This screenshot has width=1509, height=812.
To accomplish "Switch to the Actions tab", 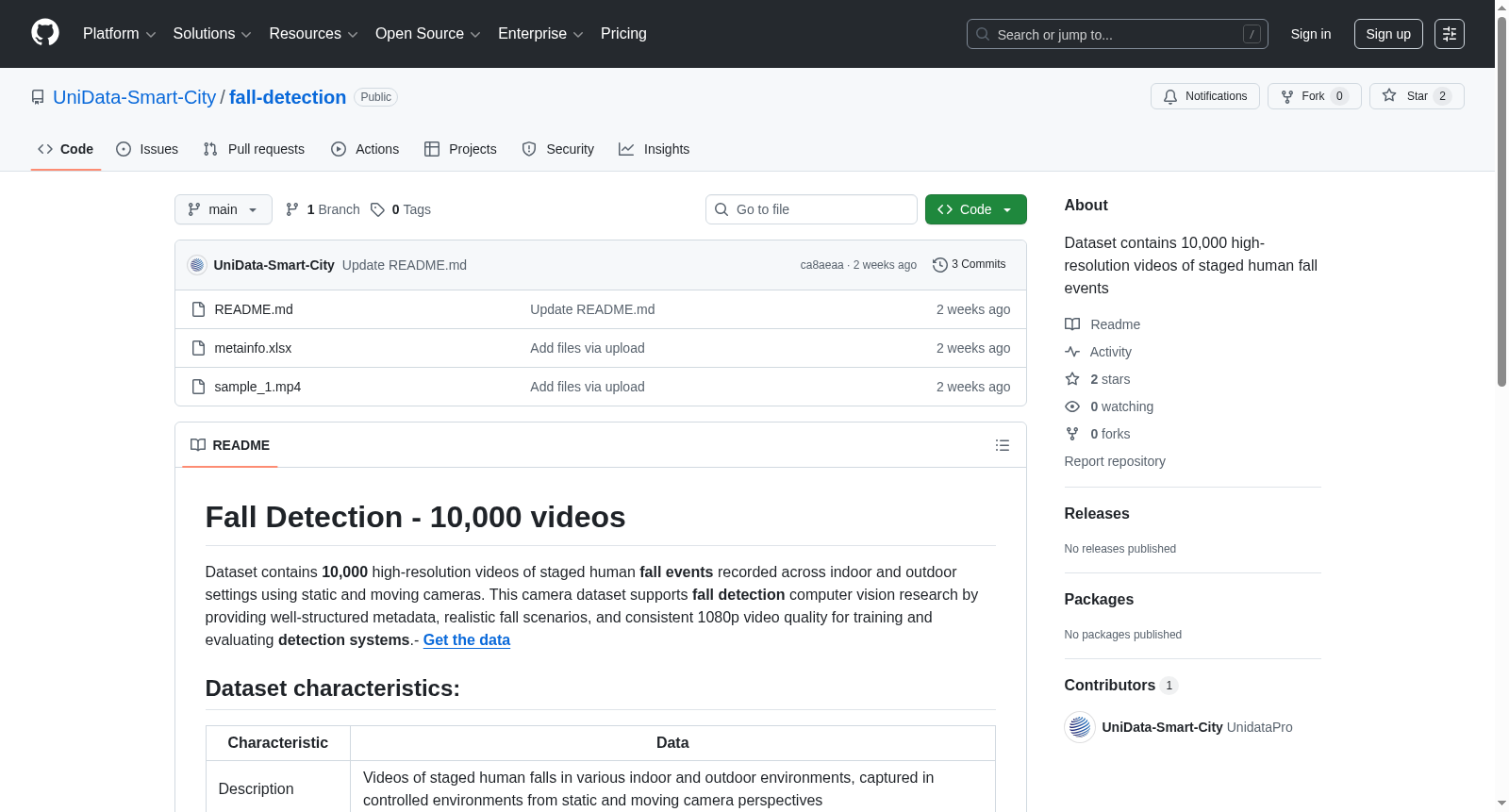I will 365,149.
